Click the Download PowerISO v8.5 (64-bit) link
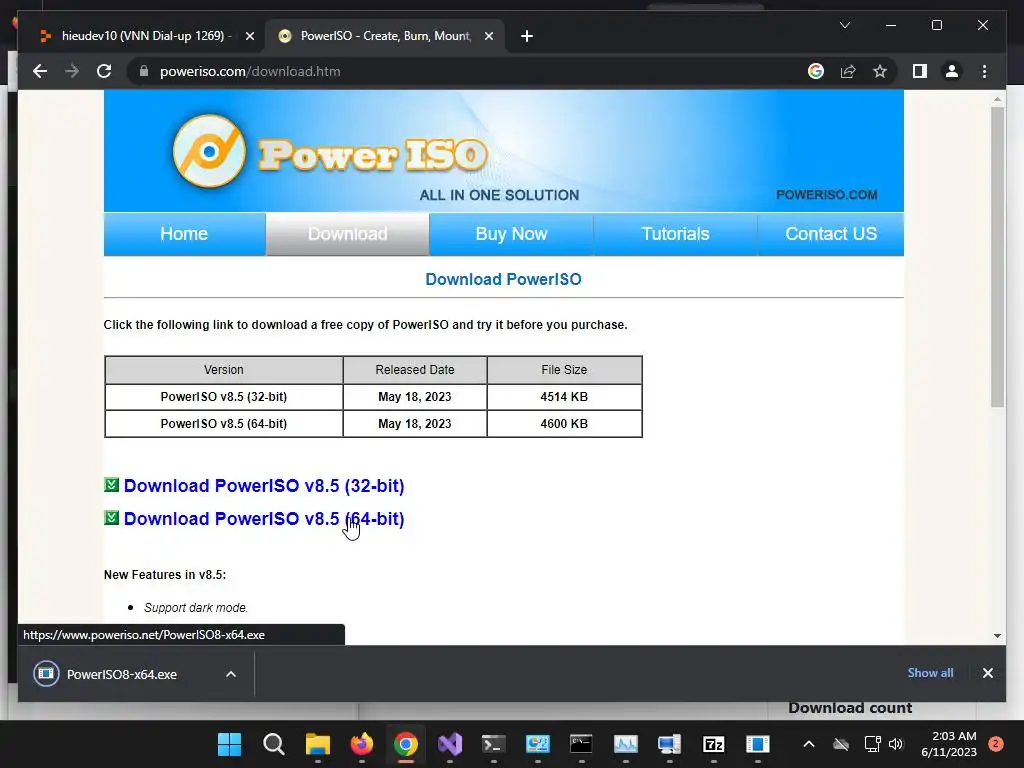The image size is (1024, 768). (264, 519)
